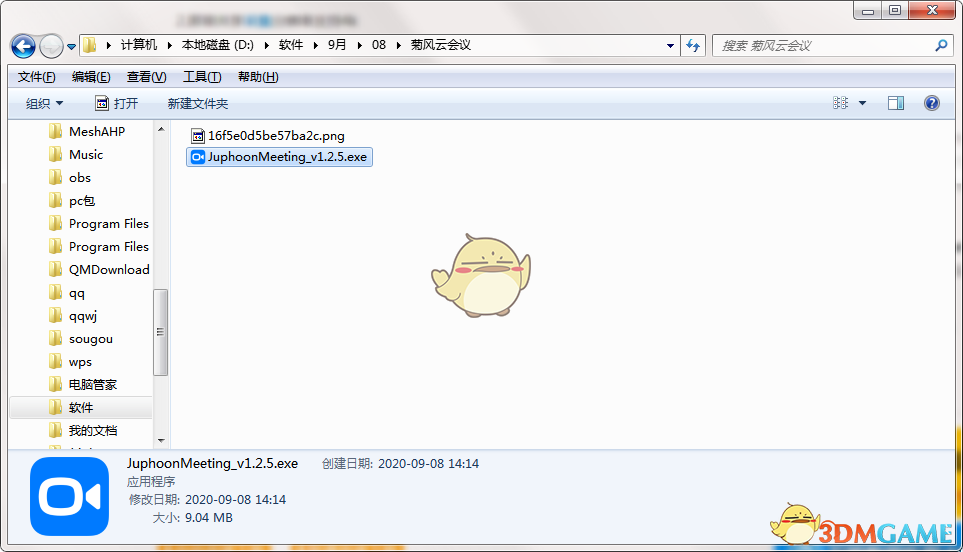Go back using the blue back arrow
The width and height of the screenshot is (963, 552).
point(23,46)
